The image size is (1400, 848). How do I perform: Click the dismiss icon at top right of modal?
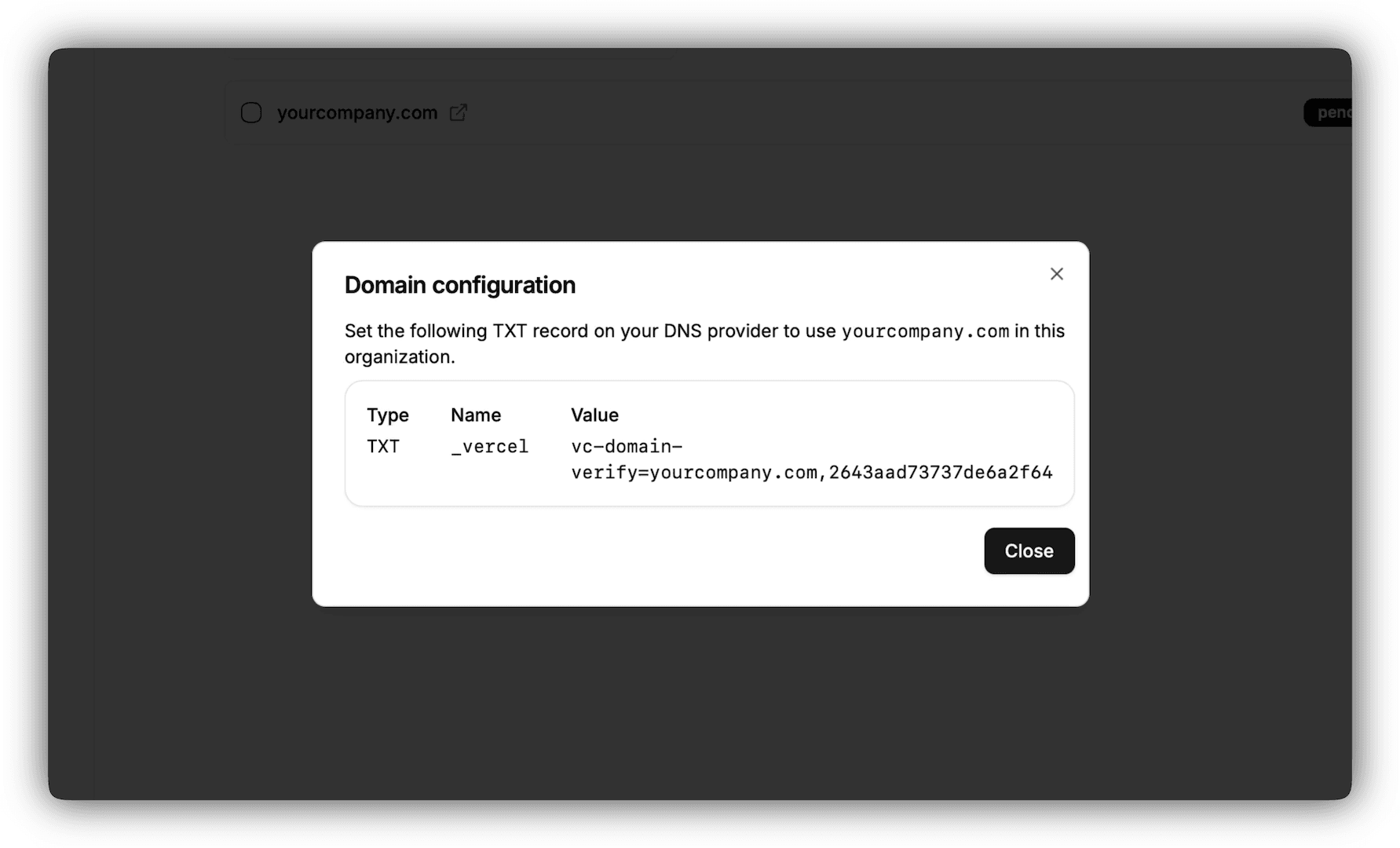[x=1056, y=273]
